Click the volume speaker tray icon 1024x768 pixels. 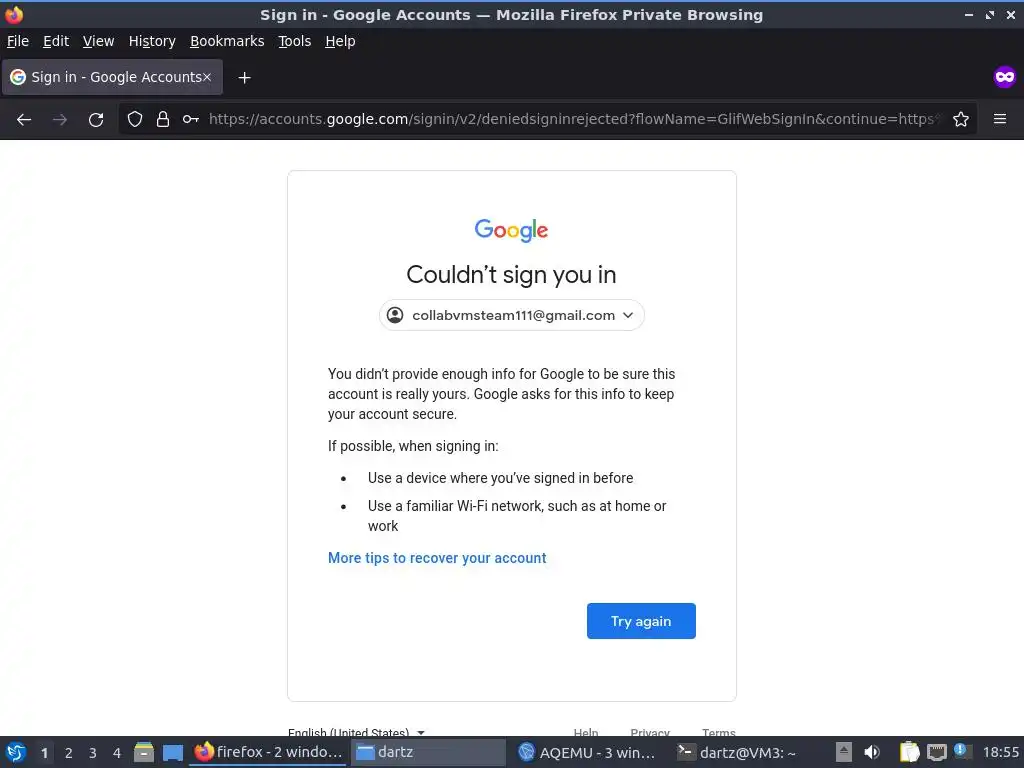pyautogui.click(x=872, y=752)
